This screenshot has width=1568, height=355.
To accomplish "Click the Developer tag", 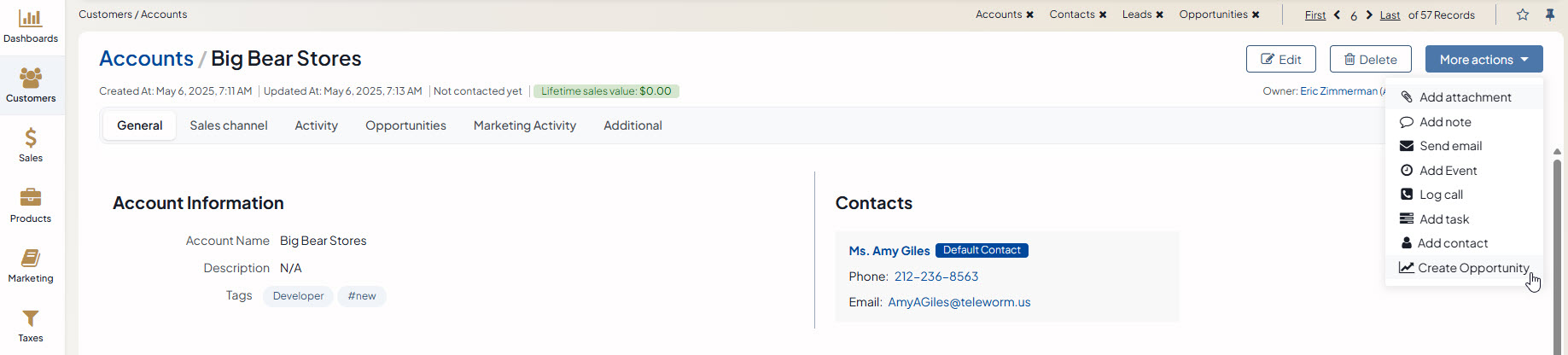I will (x=298, y=296).
